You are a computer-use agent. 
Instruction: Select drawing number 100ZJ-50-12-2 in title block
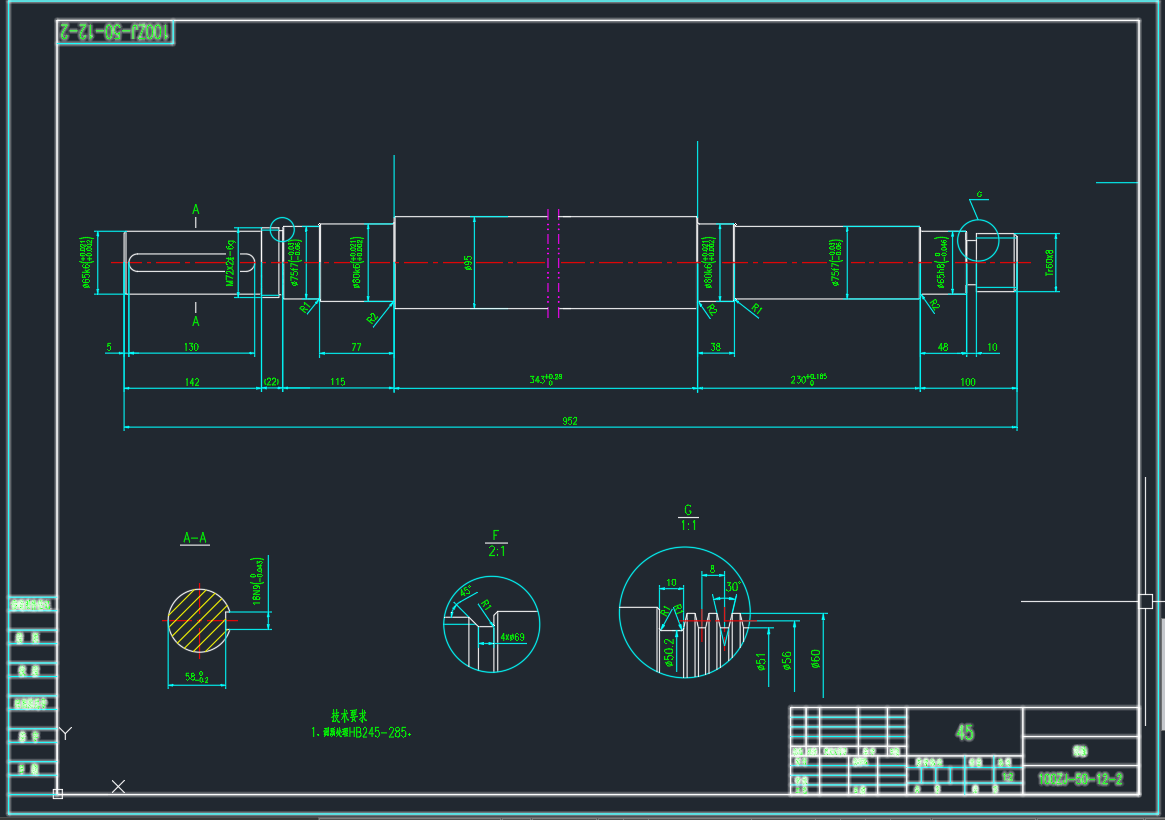1080,779
